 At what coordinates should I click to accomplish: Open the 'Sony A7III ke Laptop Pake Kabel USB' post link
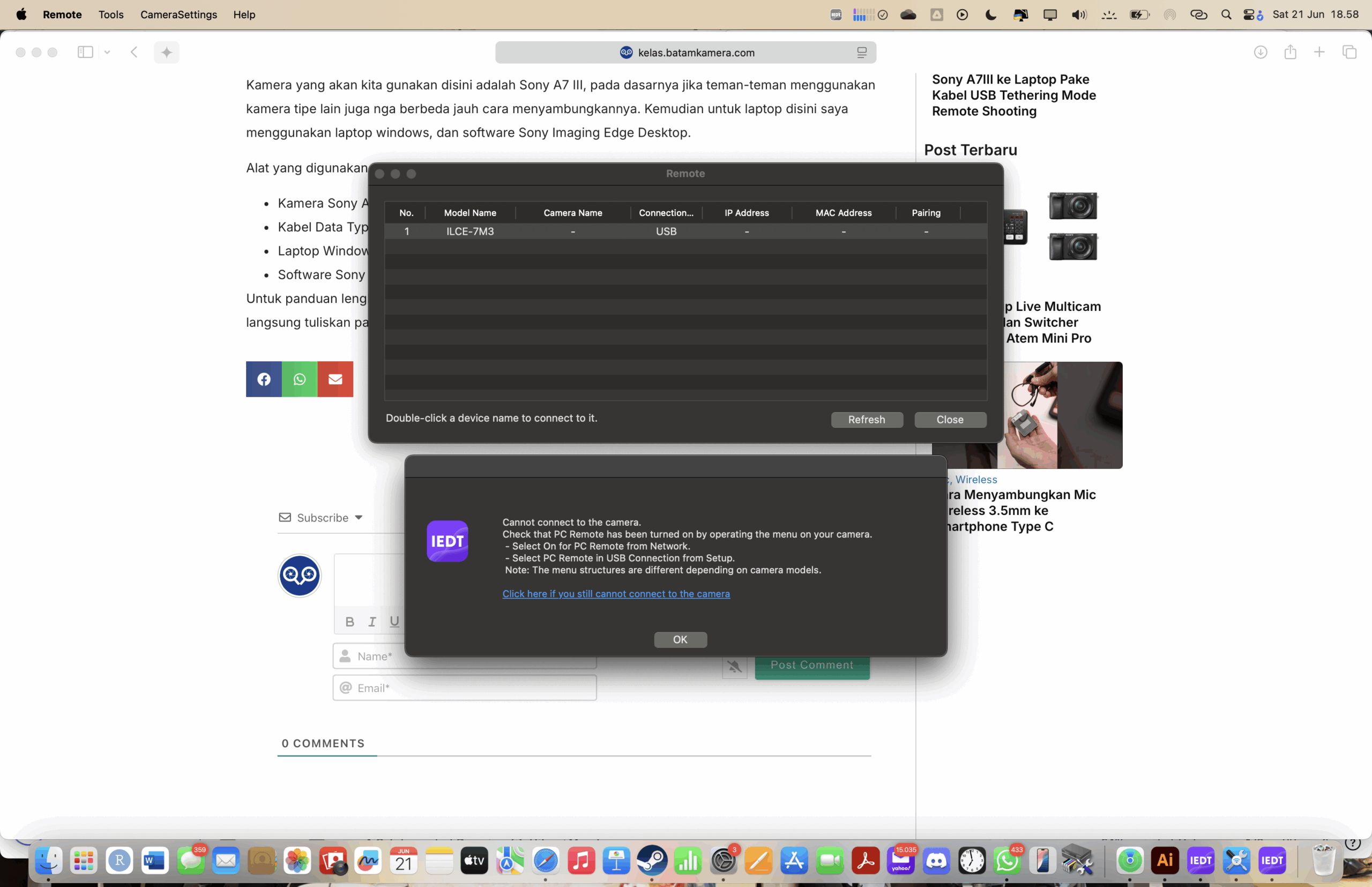(1014, 95)
